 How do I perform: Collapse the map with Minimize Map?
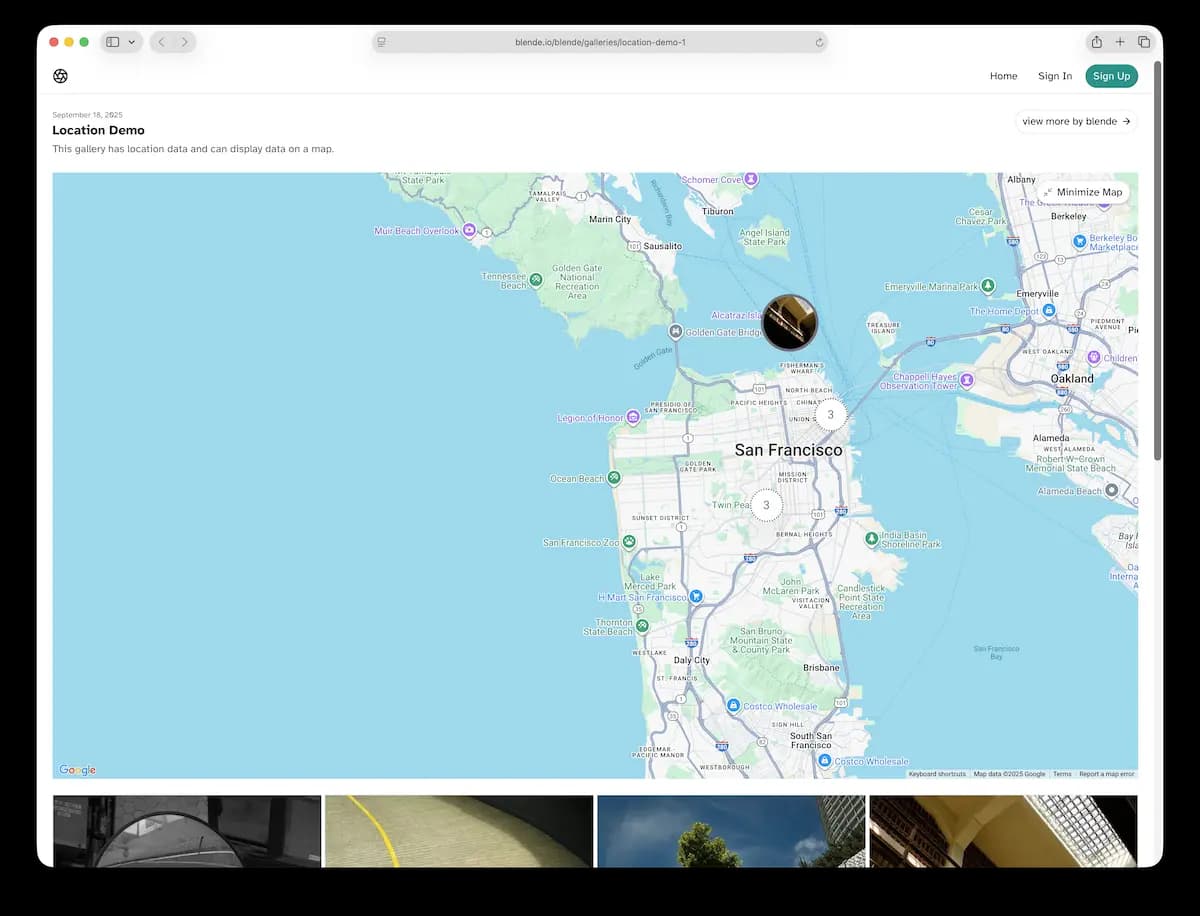pos(1082,192)
